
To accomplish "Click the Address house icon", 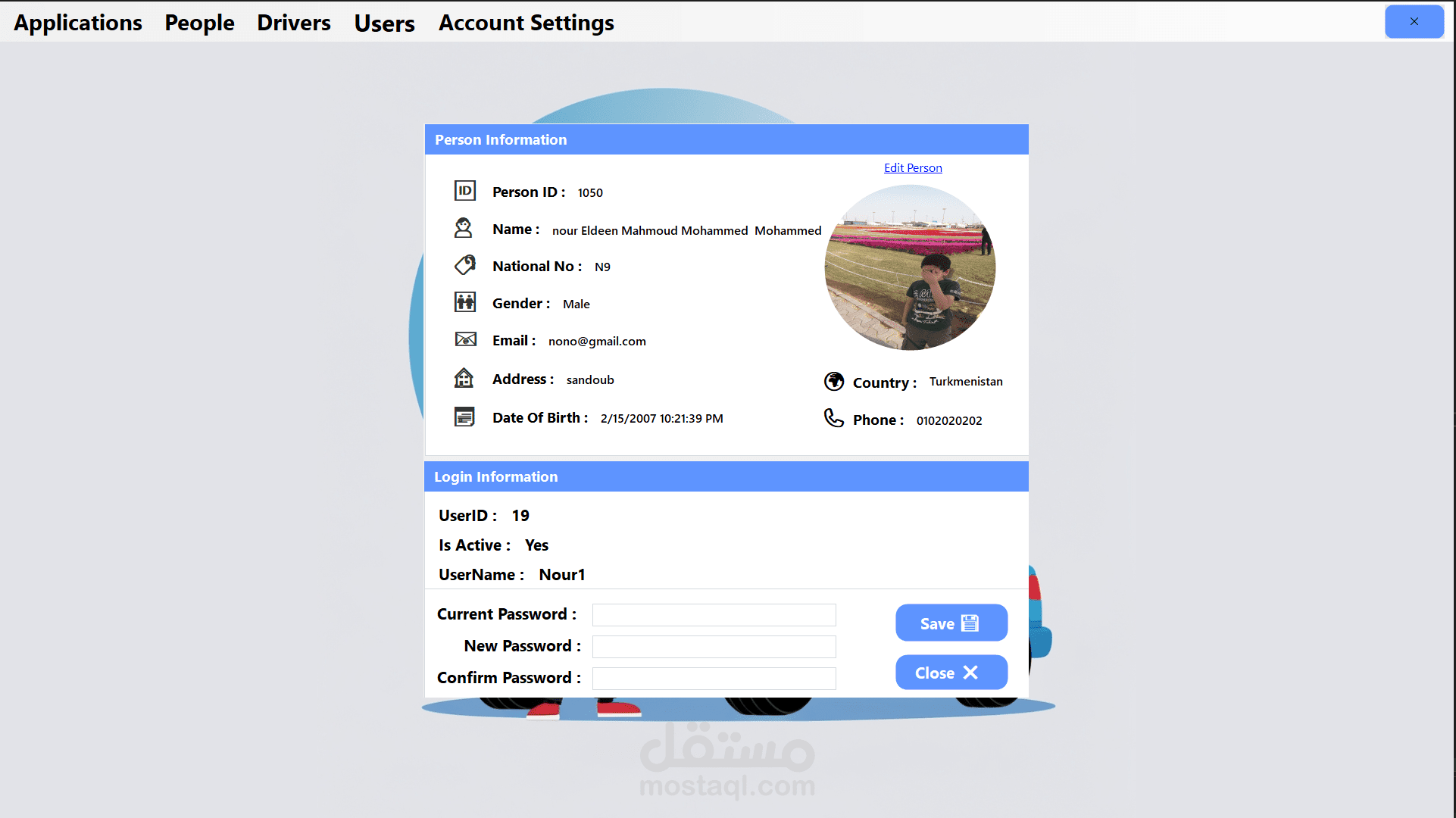I will tap(464, 378).
